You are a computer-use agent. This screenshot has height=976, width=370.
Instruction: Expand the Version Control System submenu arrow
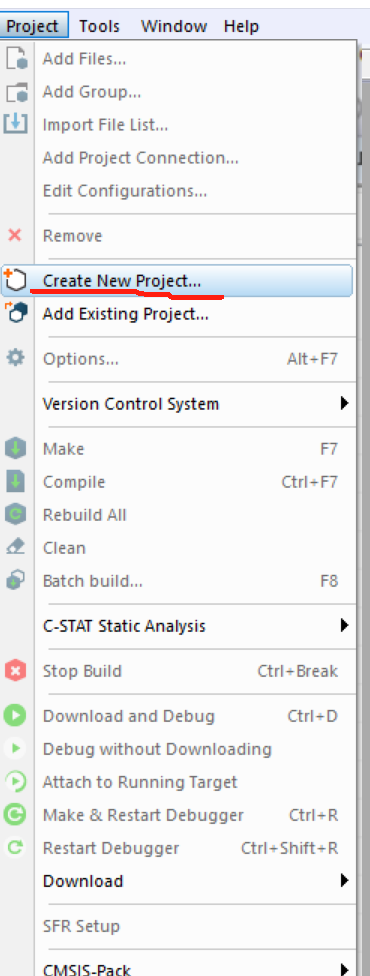click(x=344, y=403)
